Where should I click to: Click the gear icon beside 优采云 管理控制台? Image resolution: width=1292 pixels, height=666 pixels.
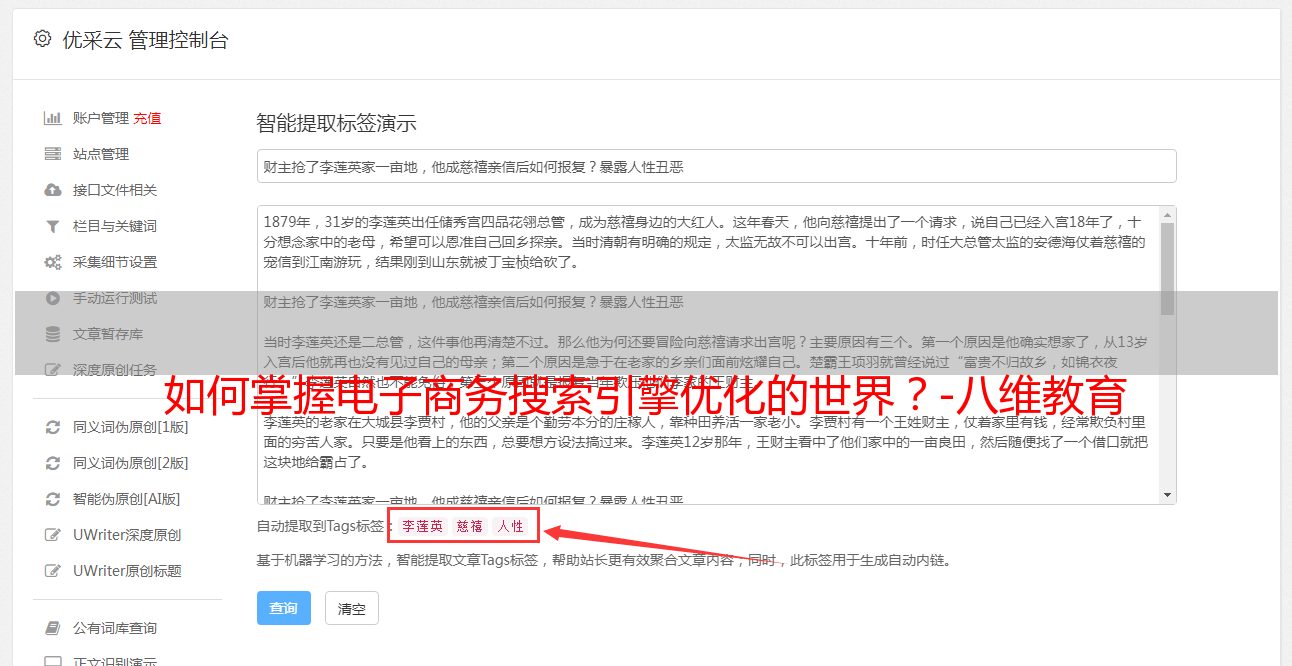pyautogui.click(x=42, y=39)
